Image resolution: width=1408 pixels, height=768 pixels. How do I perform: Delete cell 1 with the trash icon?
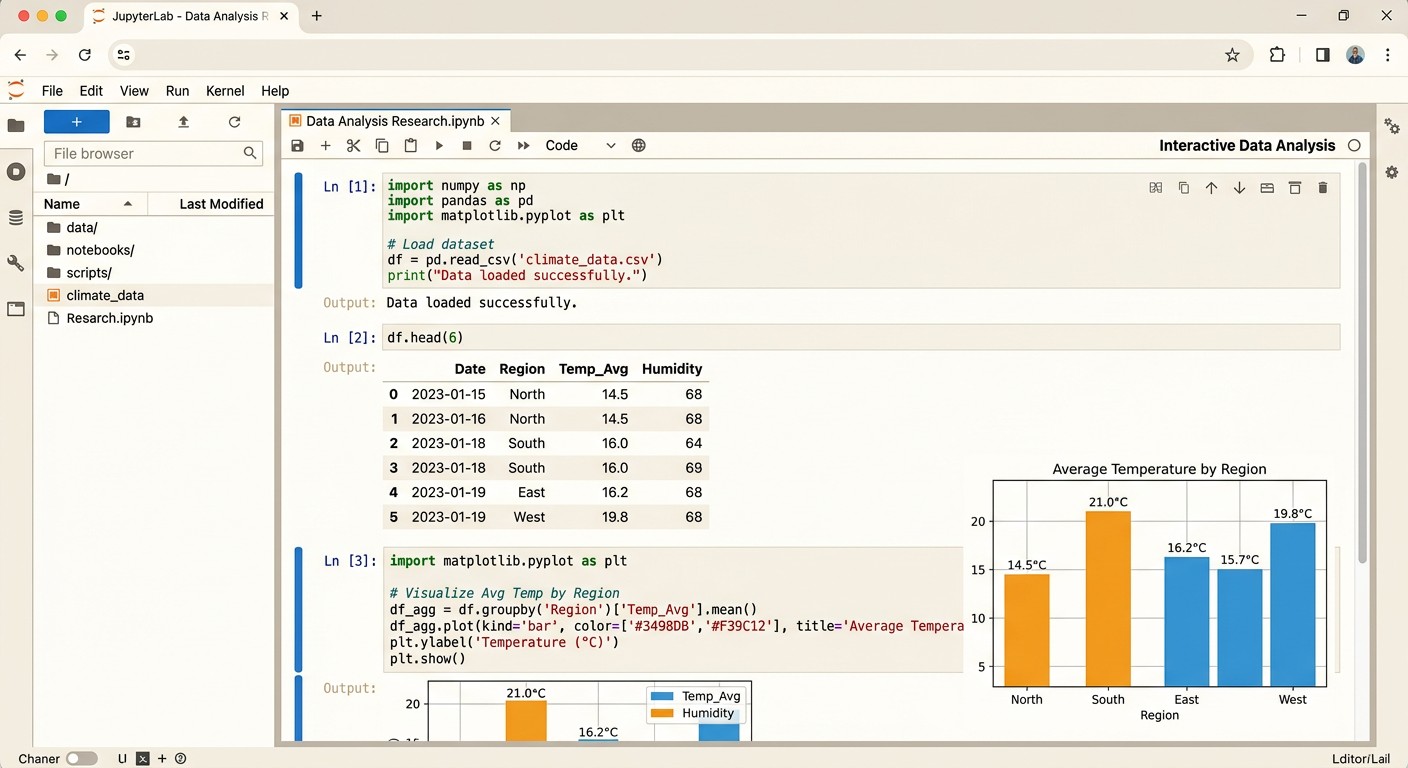point(1323,188)
